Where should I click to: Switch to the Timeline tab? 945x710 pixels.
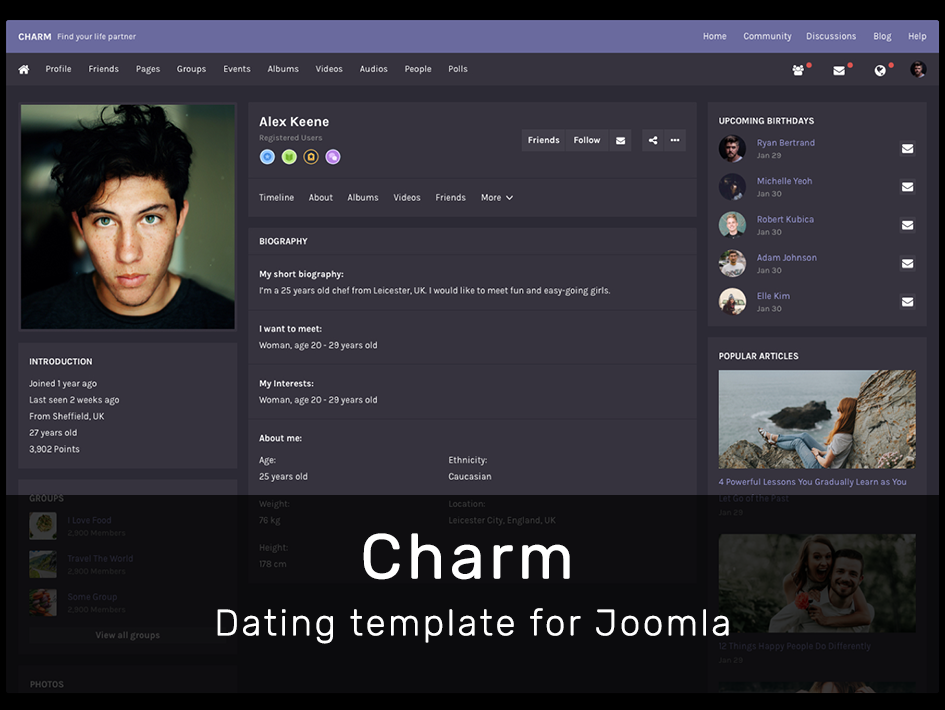[276, 197]
